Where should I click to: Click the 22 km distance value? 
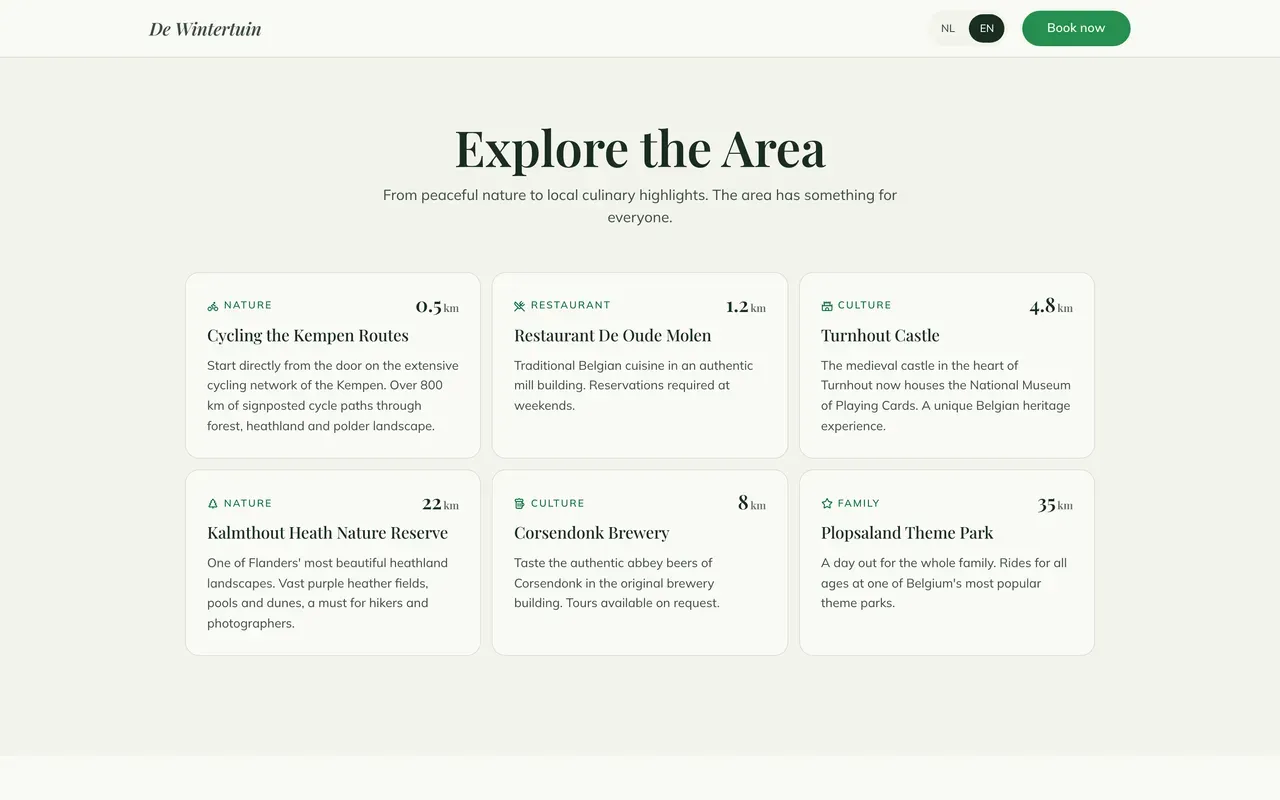(441, 504)
